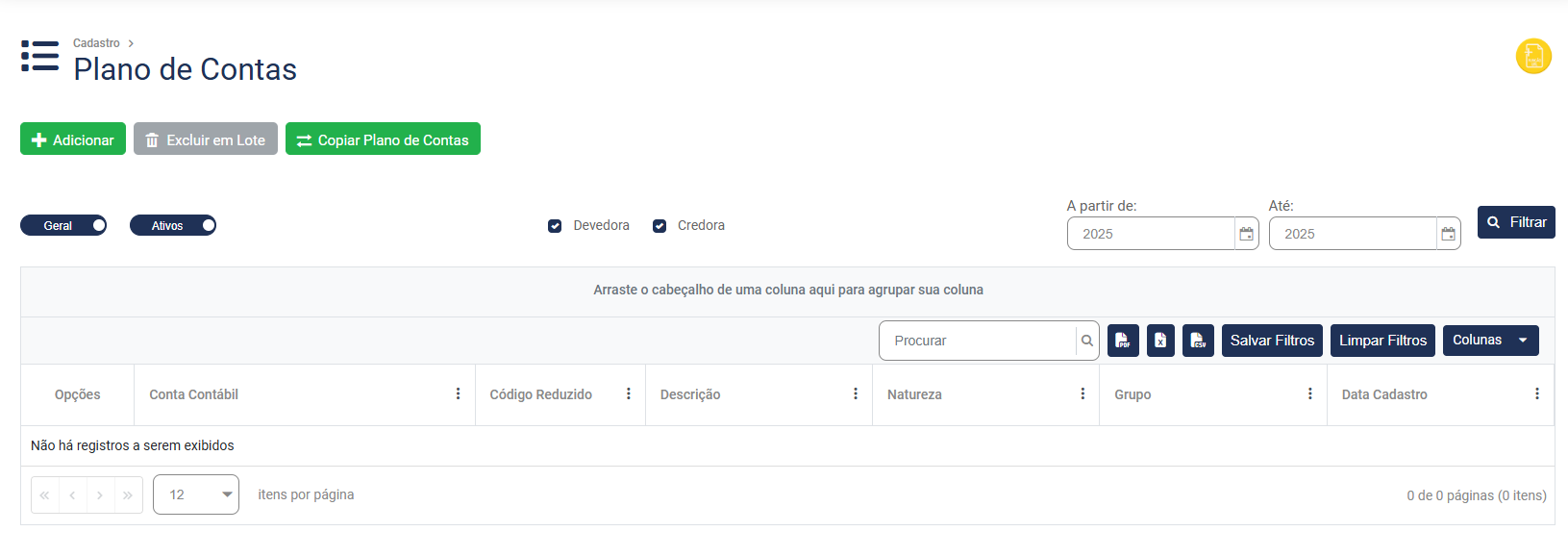This screenshot has width=1568, height=557.
Task: Sort by Data Cadastro column header
Action: (x=1384, y=394)
